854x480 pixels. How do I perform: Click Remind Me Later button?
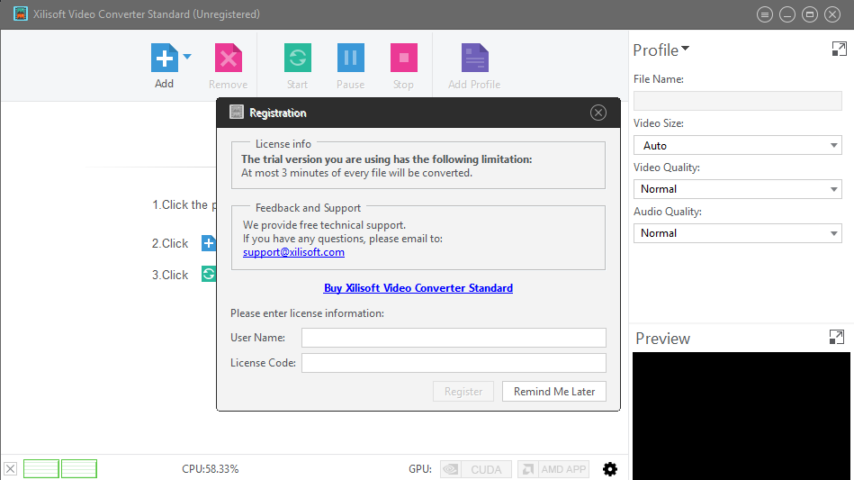click(x=554, y=392)
